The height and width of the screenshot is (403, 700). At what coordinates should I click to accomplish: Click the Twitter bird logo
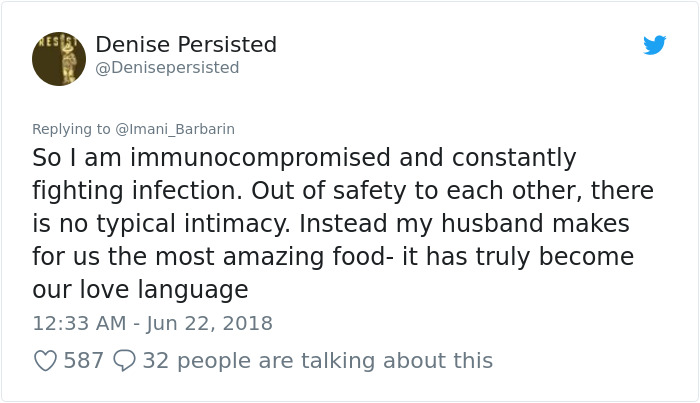(x=655, y=45)
